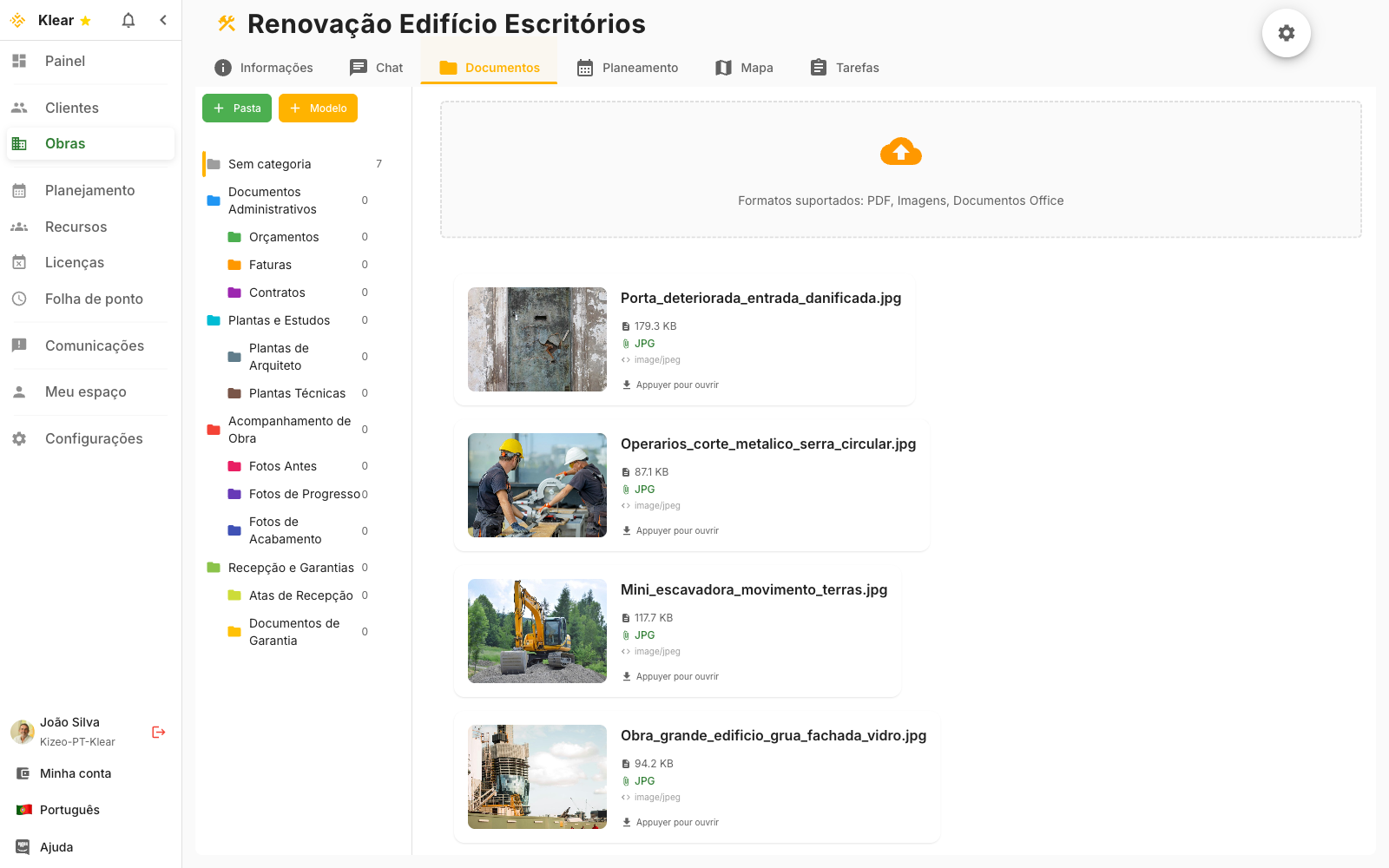This screenshot has height=868, width=1389.
Task: Select the Português language flag
Action: coord(23,809)
